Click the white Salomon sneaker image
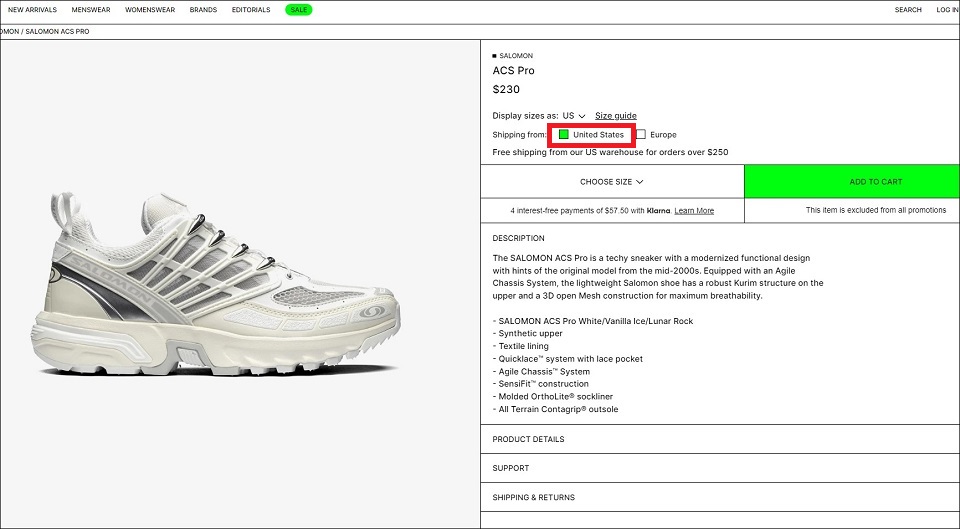 coord(216,283)
